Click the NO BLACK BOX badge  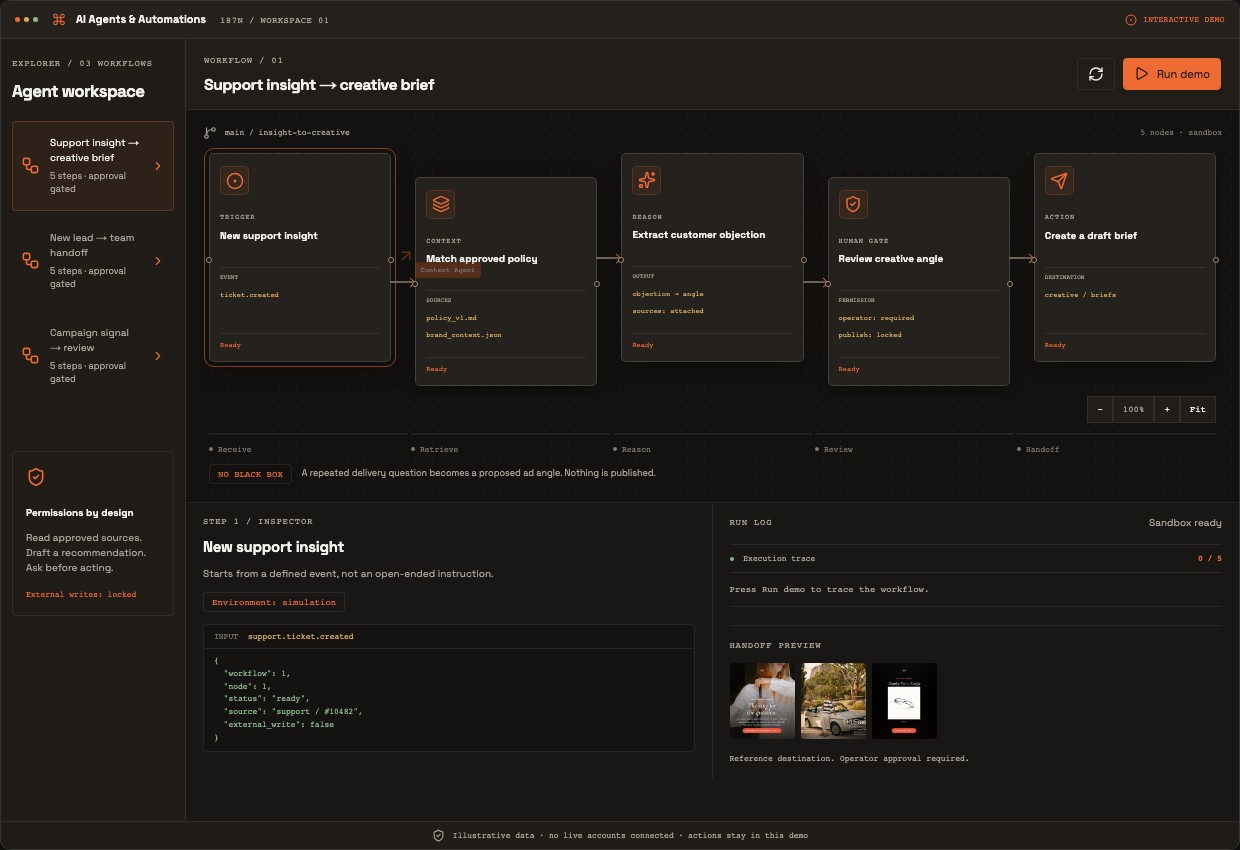pos(250,474)
